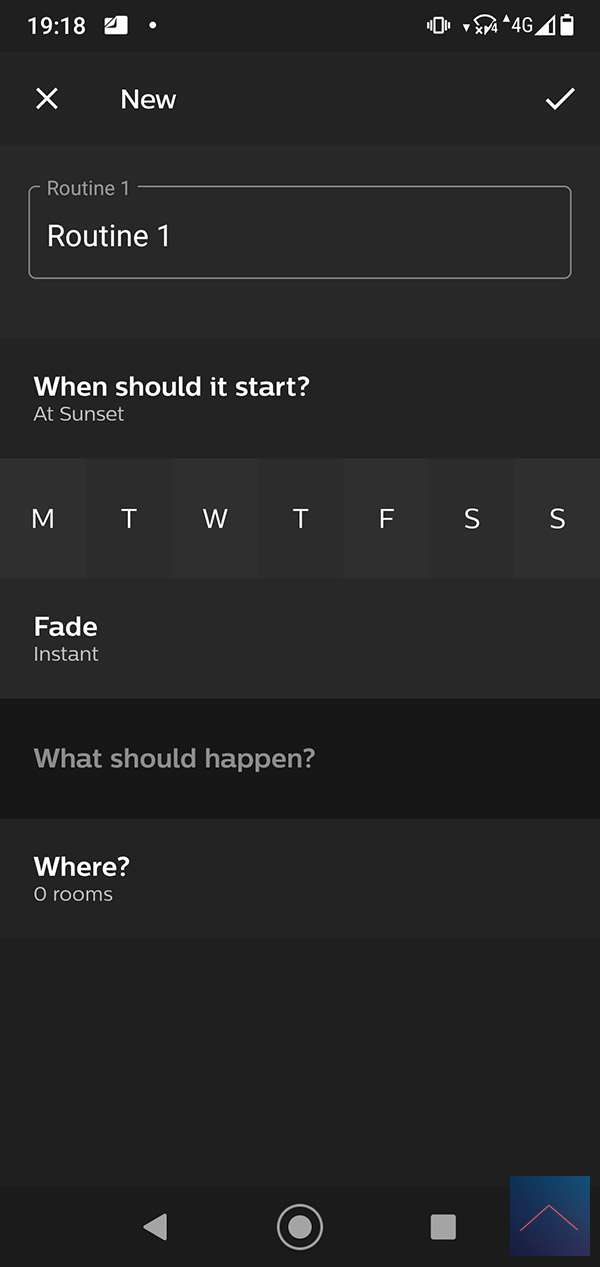Tap 'What should happen?' option
The width and height of the screenshot is (600, 1267).
click(x=300, y=758)
